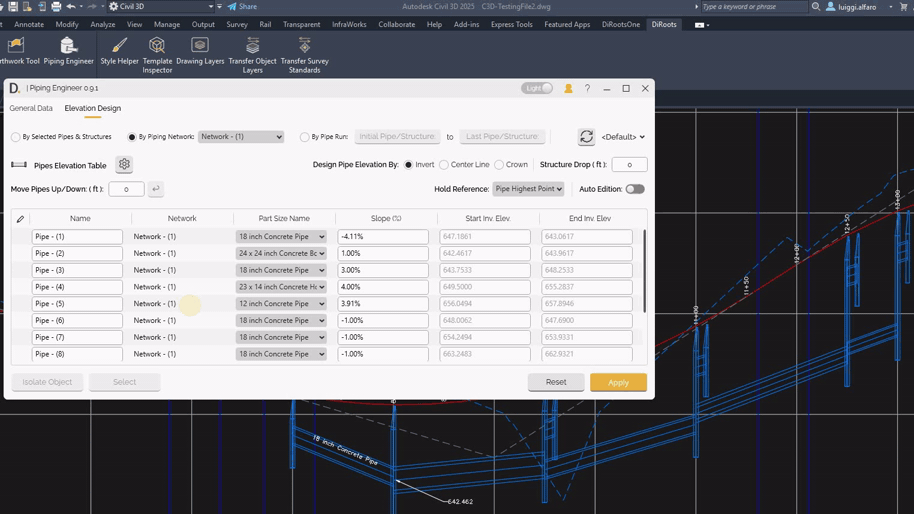Click the Structure Drop input field
This screenshot has height=514, width=914.
pyautogui.click(x=629, y=165)
